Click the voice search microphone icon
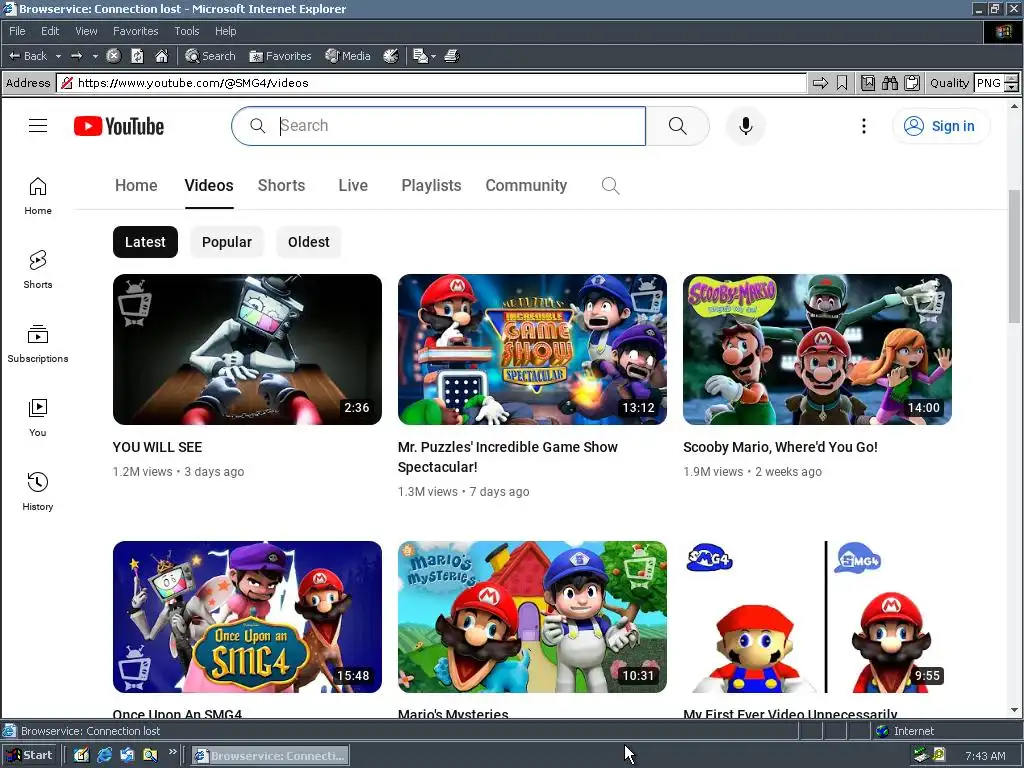 [x=746, y=126]
